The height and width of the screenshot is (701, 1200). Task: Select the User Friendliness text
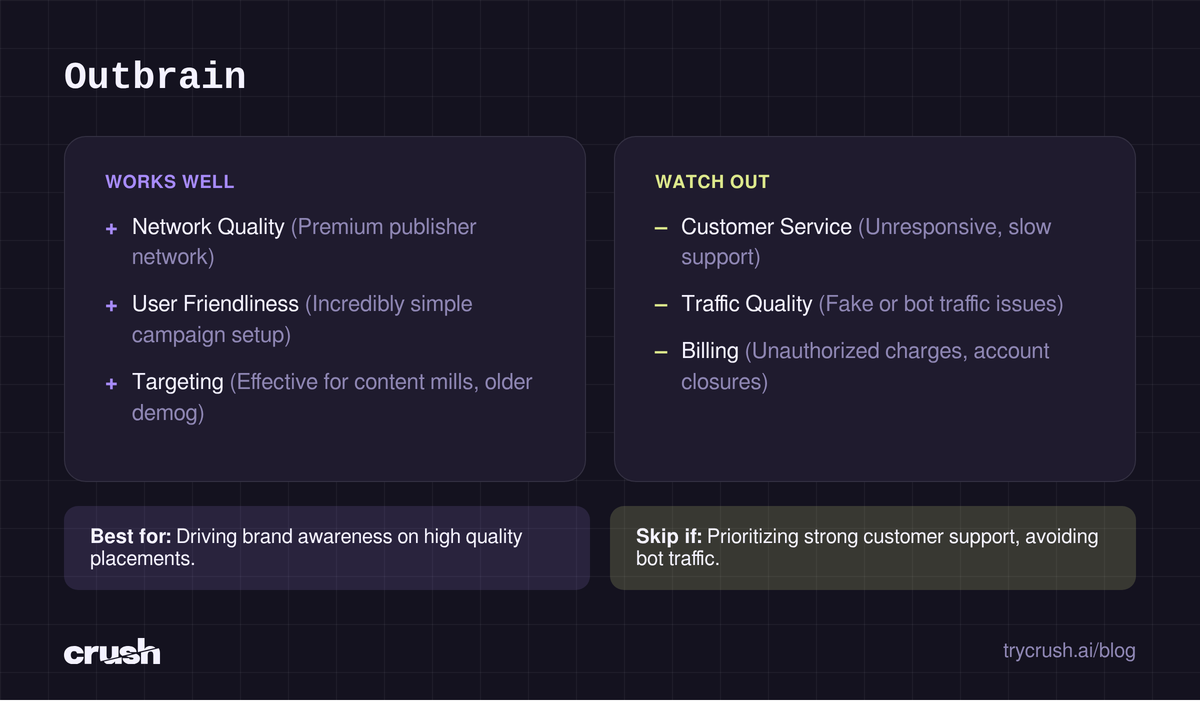[x=215, y=303]
